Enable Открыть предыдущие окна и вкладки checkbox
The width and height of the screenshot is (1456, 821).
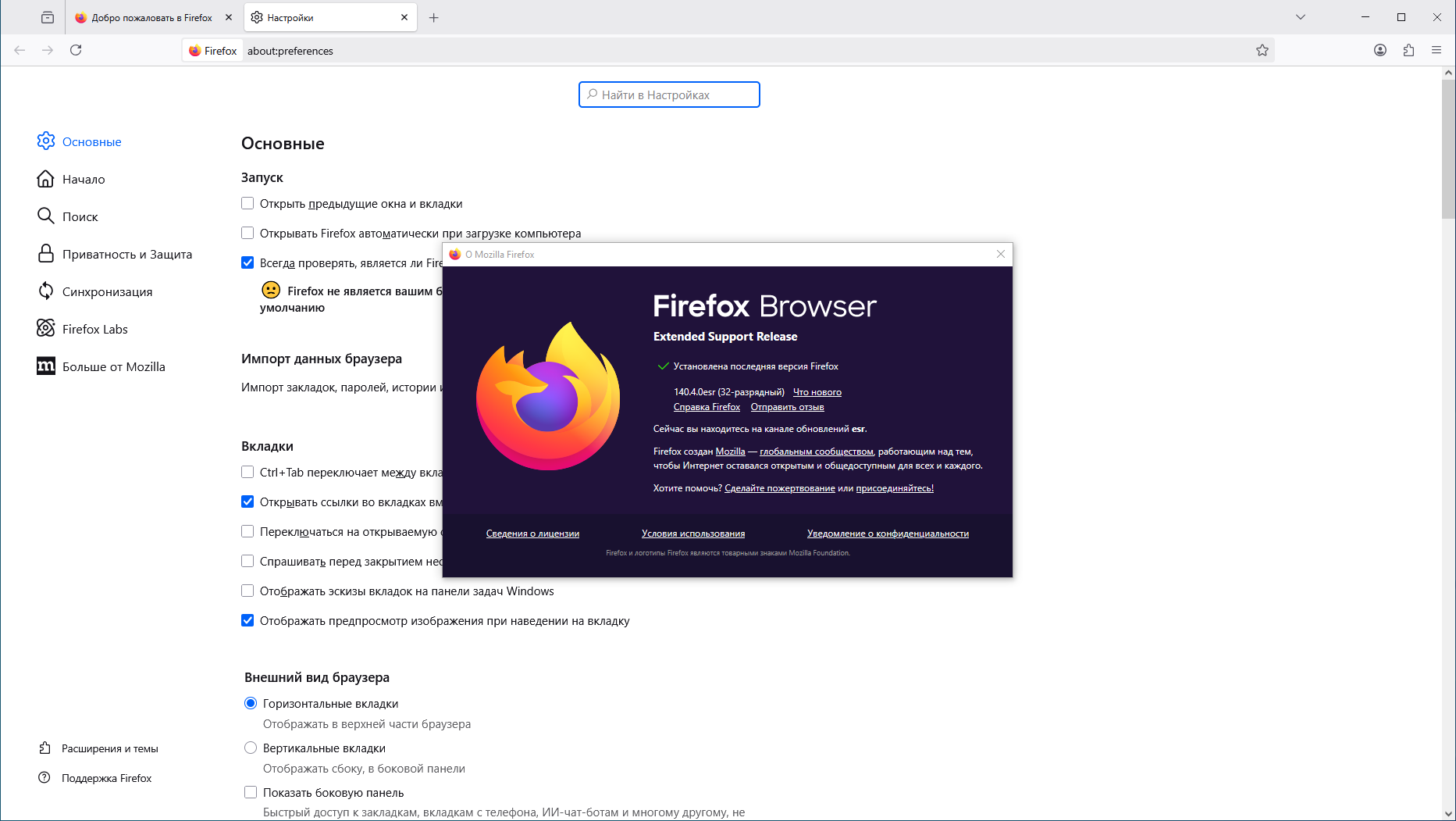tap(247, 203)
